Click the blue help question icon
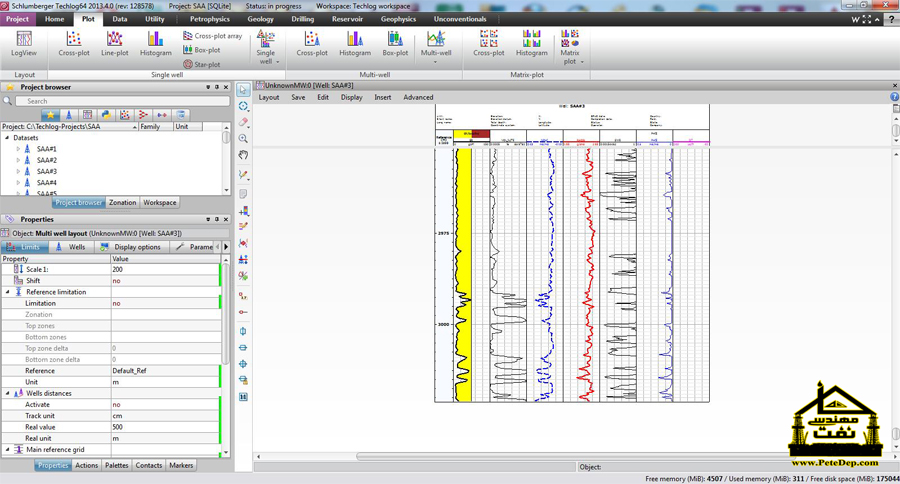Image resolution: width=900 pixels, height=484 pixels. (x=894, y=97)
